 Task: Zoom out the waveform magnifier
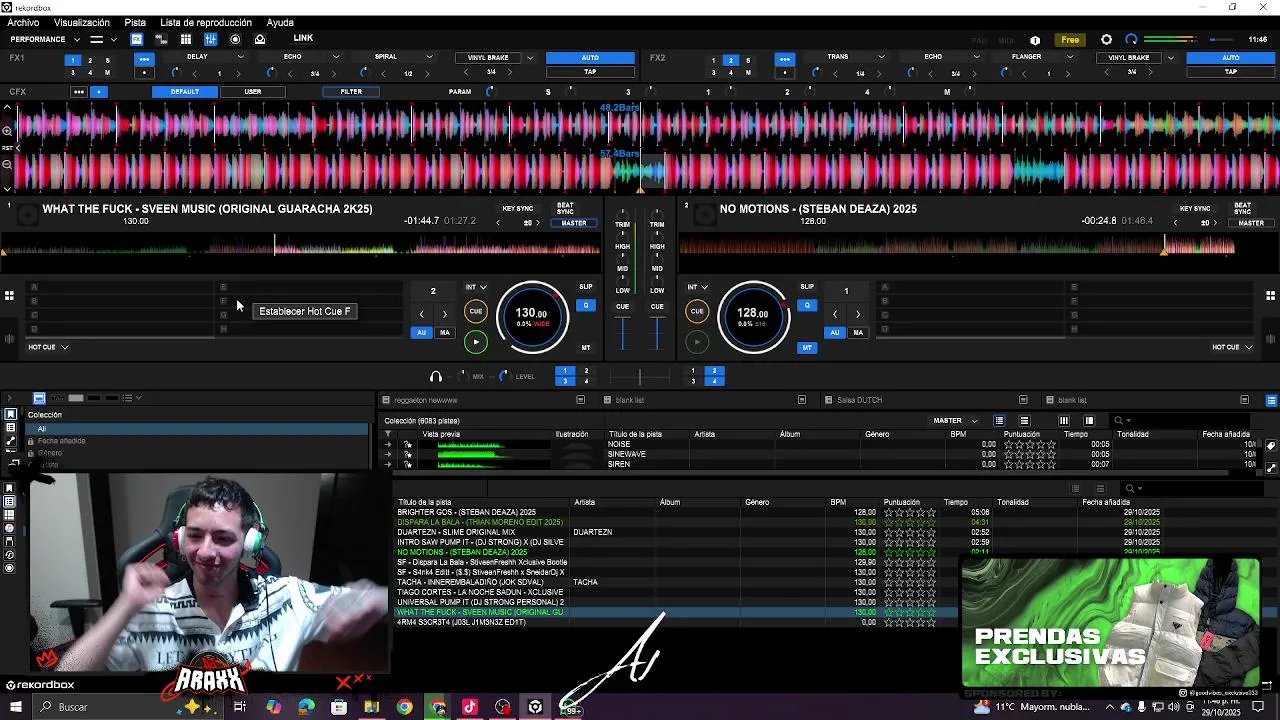click(7, 164)
